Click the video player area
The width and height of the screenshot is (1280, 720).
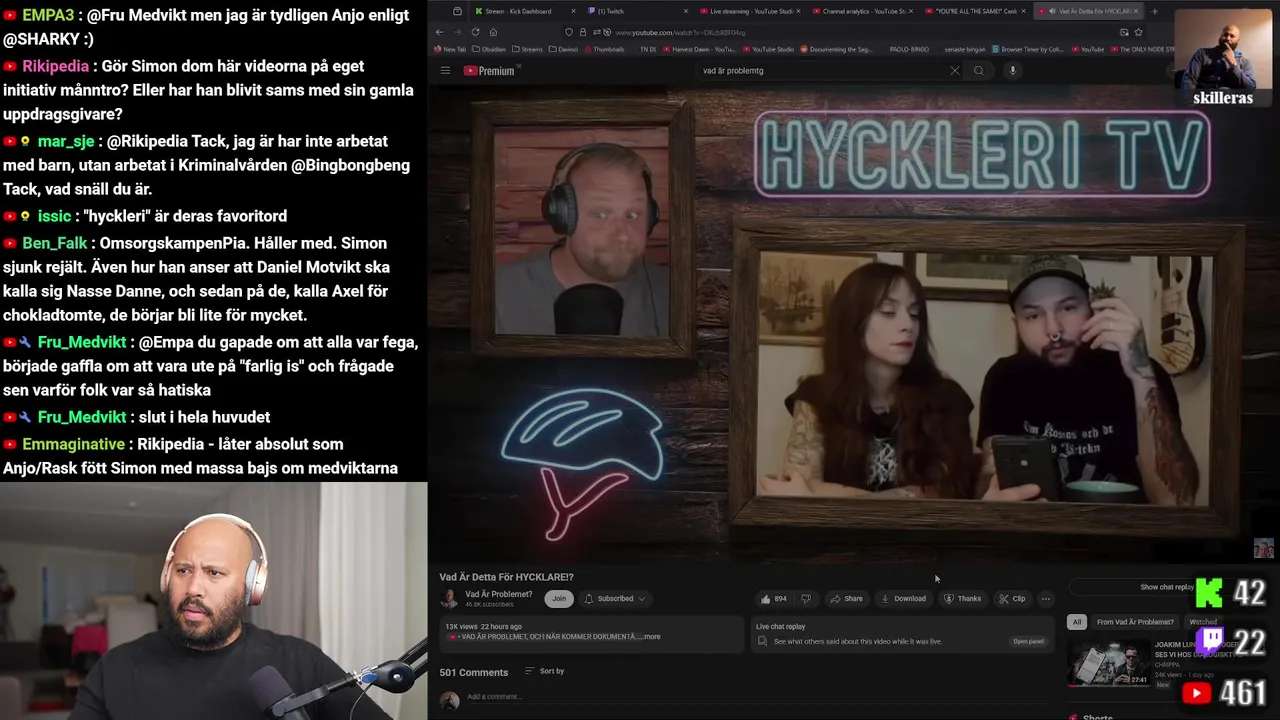(x=853, y=325)
